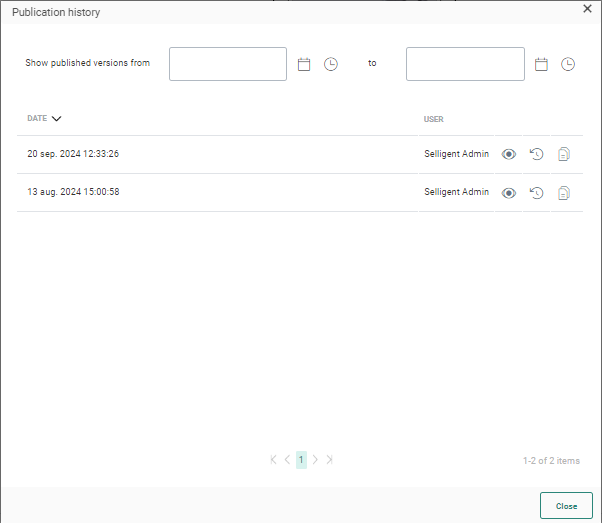Open time picker for the 'to' date
602x523 pixels.
568,64
